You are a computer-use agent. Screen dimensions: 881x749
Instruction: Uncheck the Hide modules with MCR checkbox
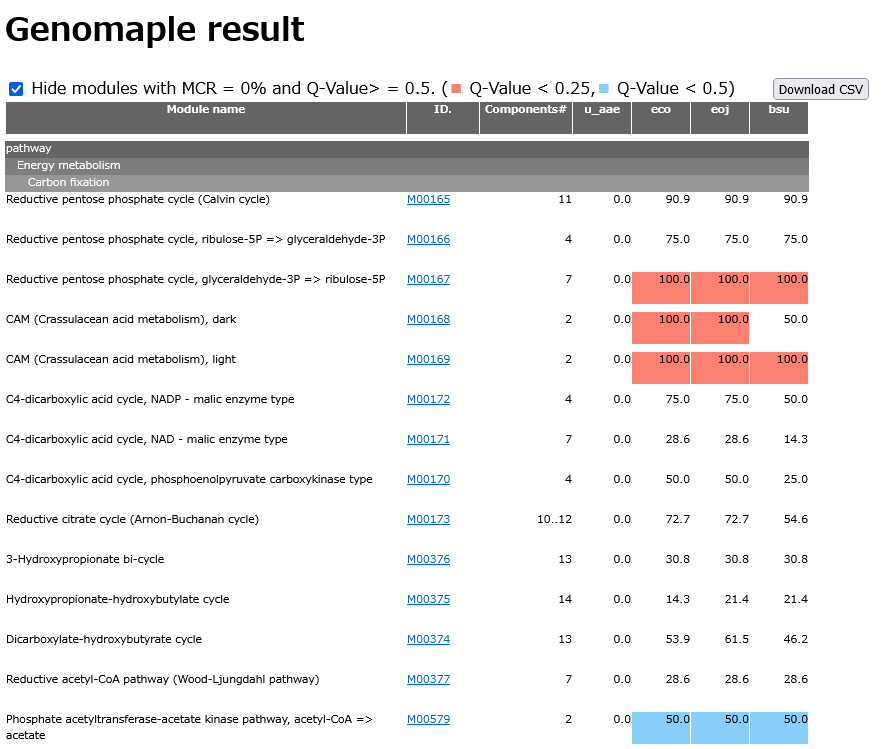point(16,89)
